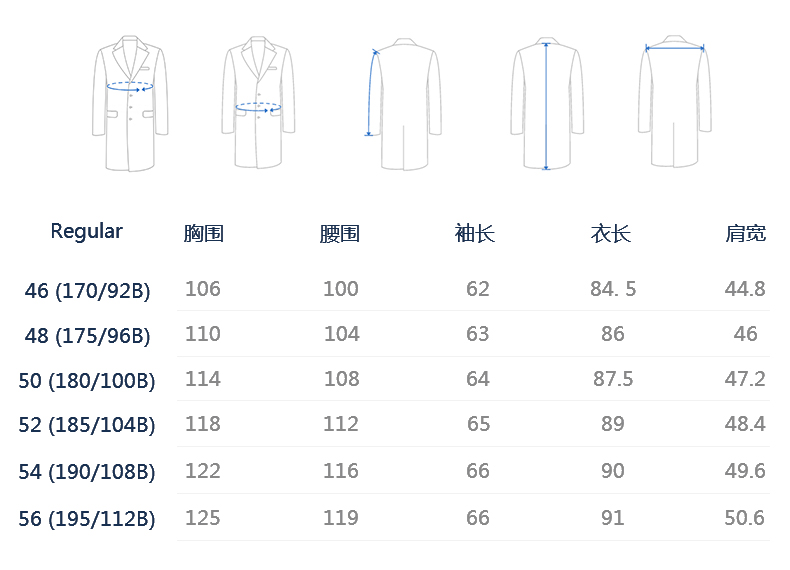Image resolution: width=790 pixels, height=570 pixels.
Task: Click the 胸围 column header
Action: click(x=204, y=233)
